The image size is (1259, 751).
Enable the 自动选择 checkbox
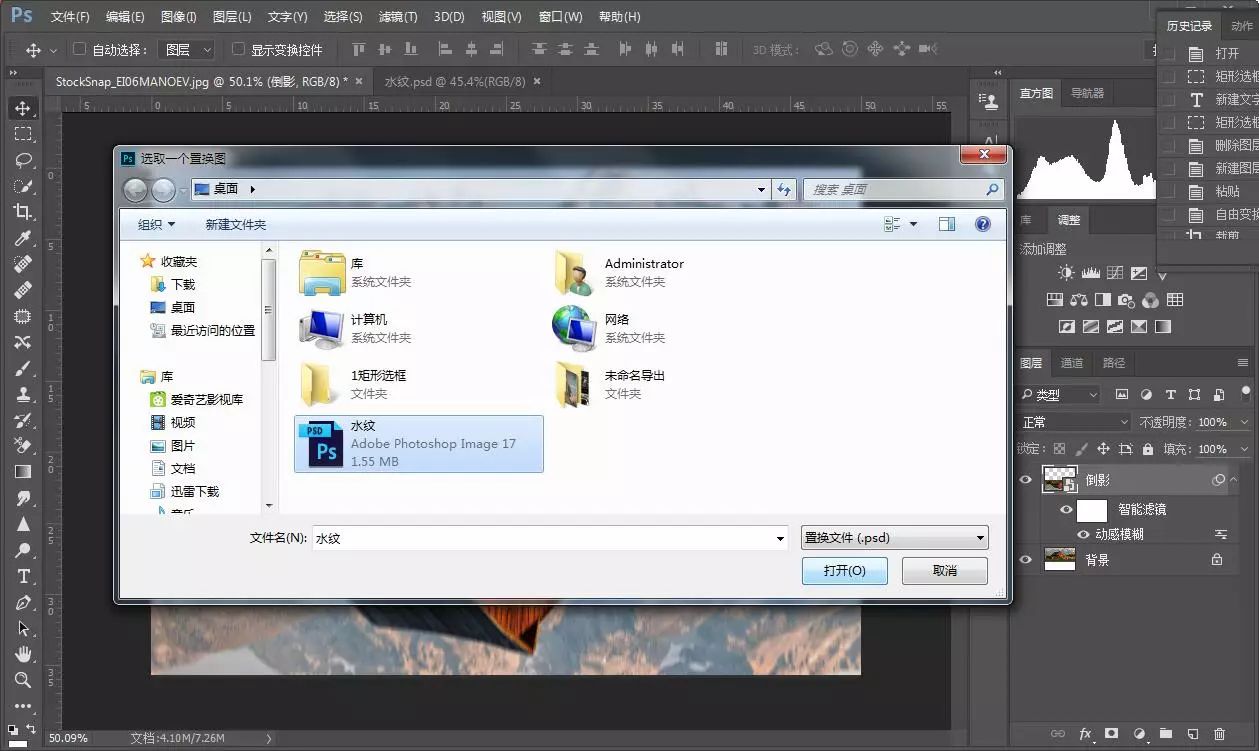click(x=80, y=49)
